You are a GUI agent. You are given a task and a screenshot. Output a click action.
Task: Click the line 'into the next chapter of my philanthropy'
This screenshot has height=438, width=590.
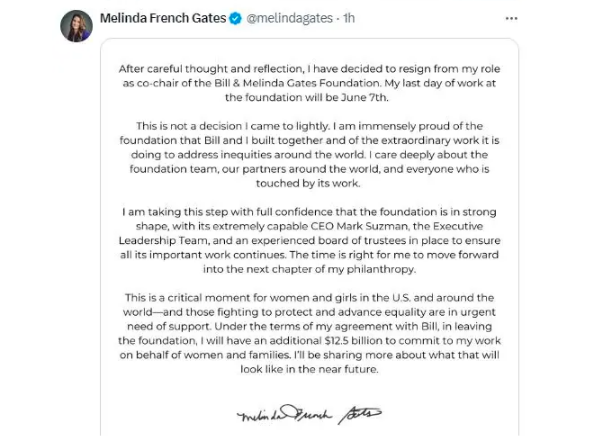tap(309, 269)
